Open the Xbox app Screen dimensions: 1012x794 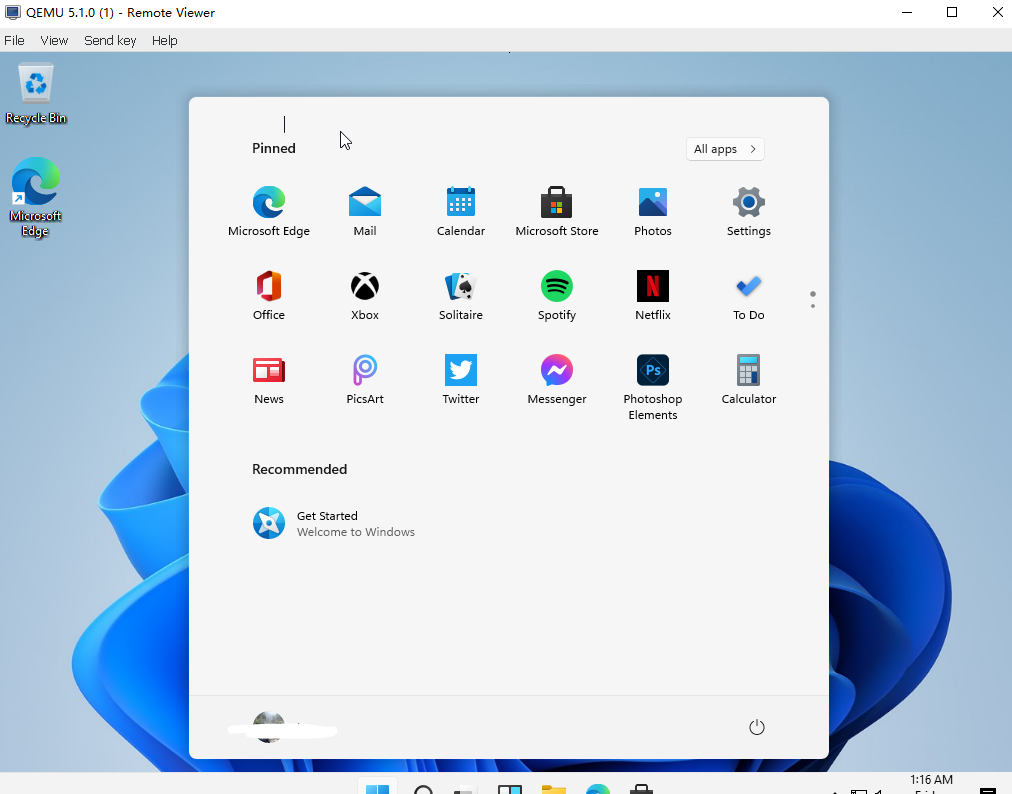coord(364,295)
